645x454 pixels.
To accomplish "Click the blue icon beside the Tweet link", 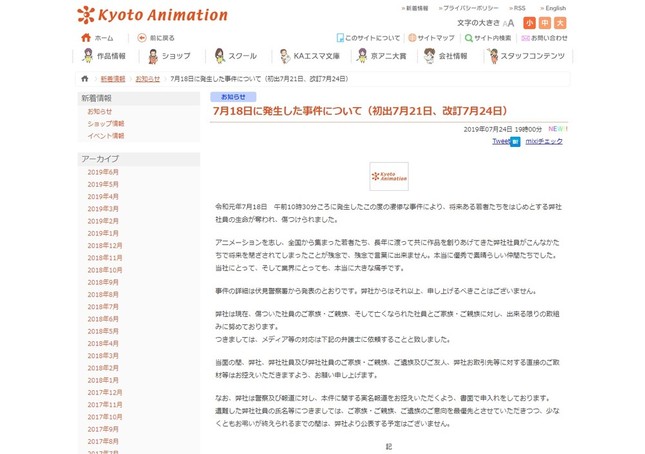I will click(516, 142).
